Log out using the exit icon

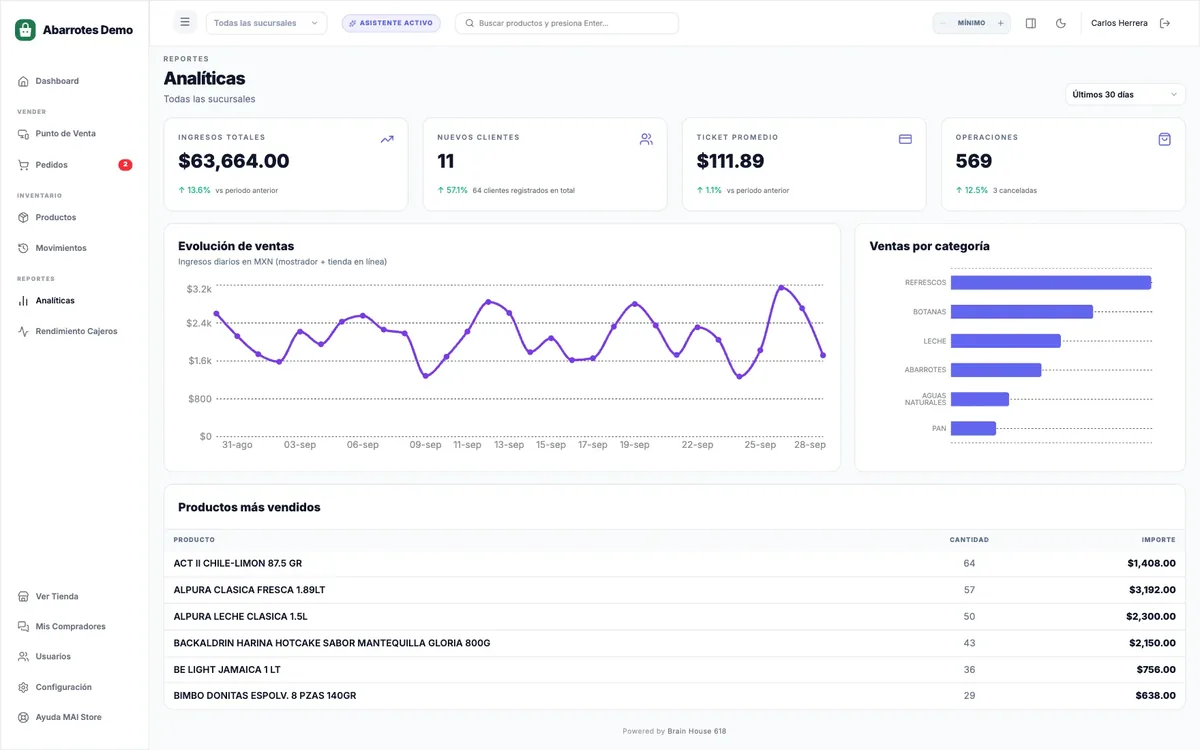click(x=1165, y=23)
